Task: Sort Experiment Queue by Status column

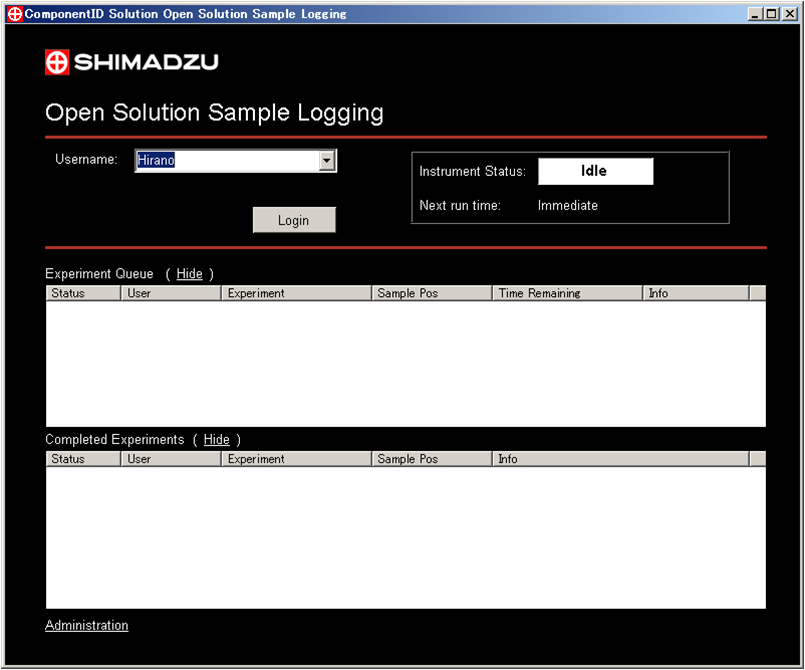Action: point(83,293)
